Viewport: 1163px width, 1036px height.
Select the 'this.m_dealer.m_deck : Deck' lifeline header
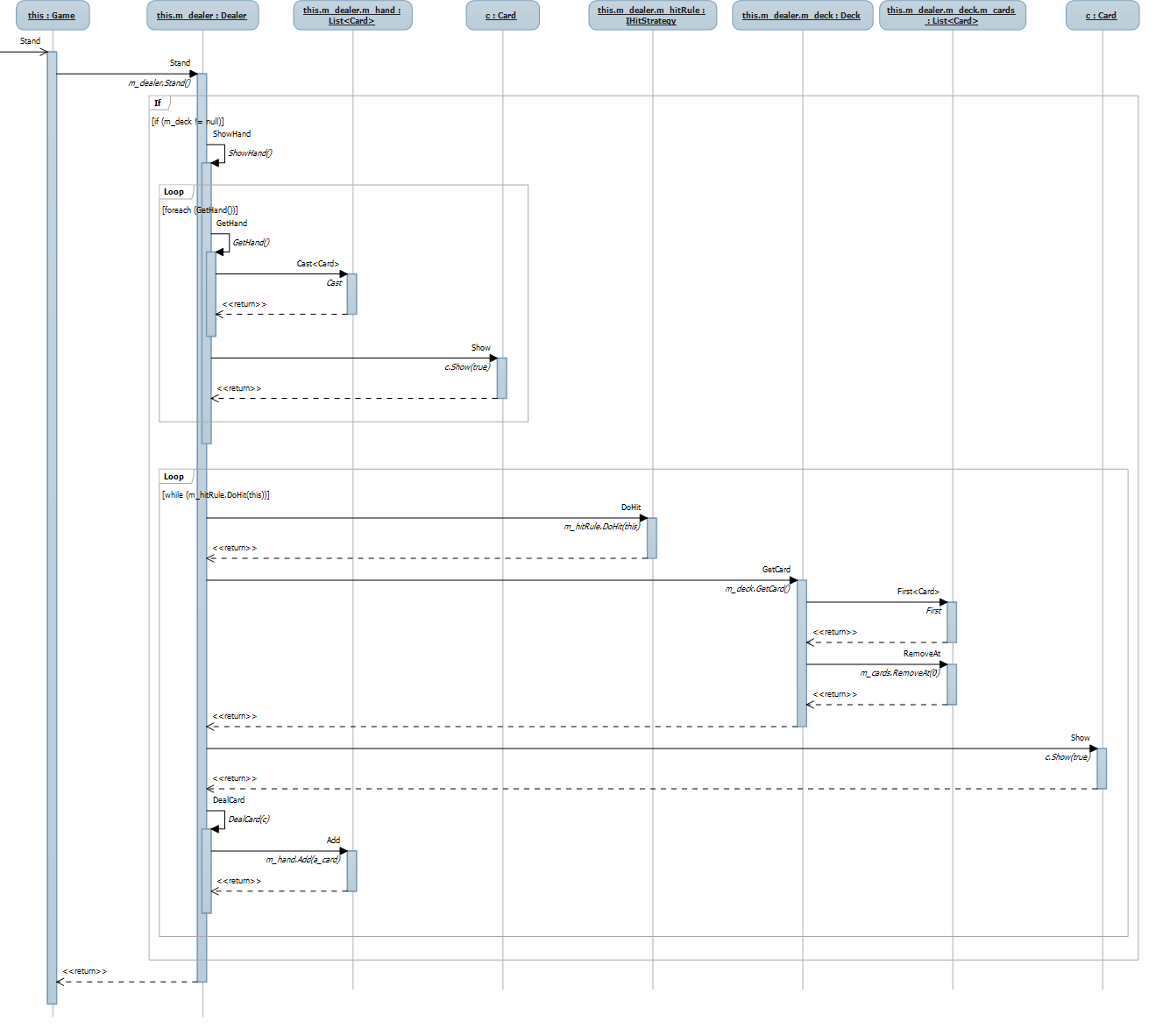coord(802,16)
